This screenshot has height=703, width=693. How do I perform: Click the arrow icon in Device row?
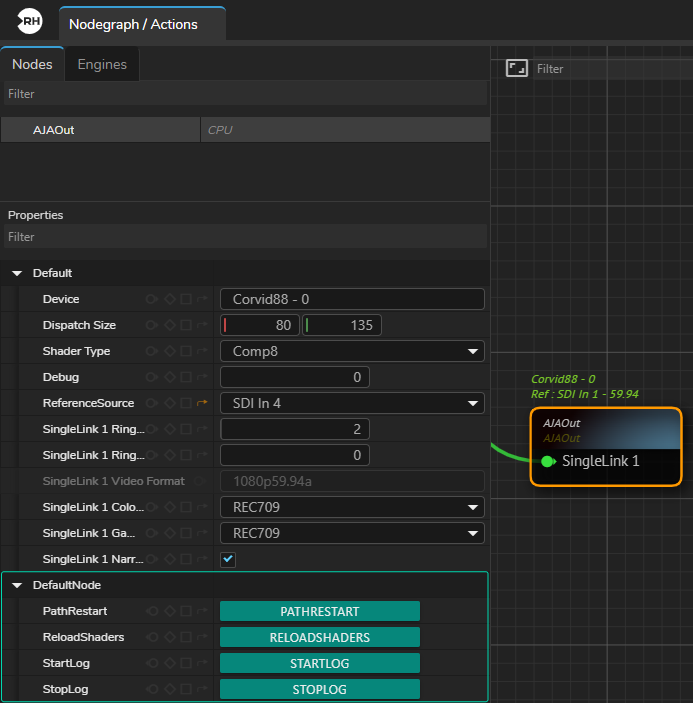coord(202,299)
